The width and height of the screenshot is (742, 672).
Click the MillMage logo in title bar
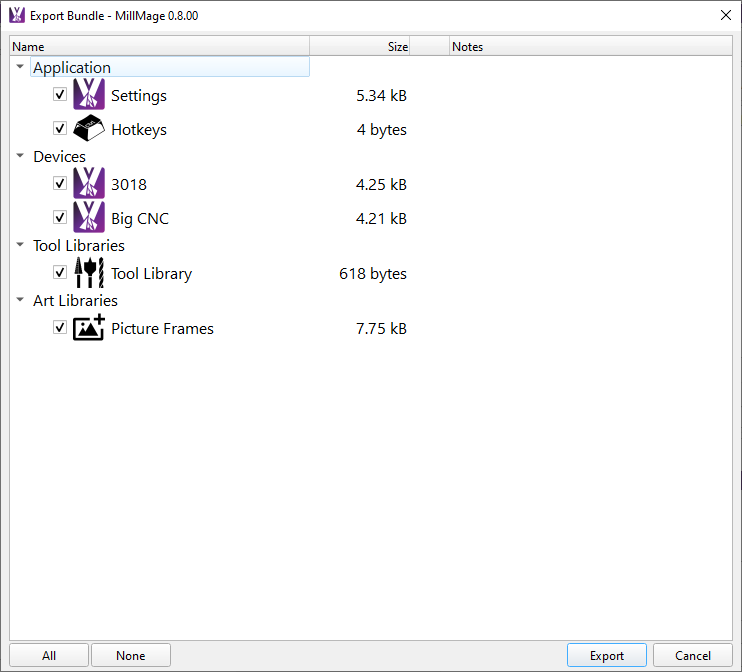point(16,15)
